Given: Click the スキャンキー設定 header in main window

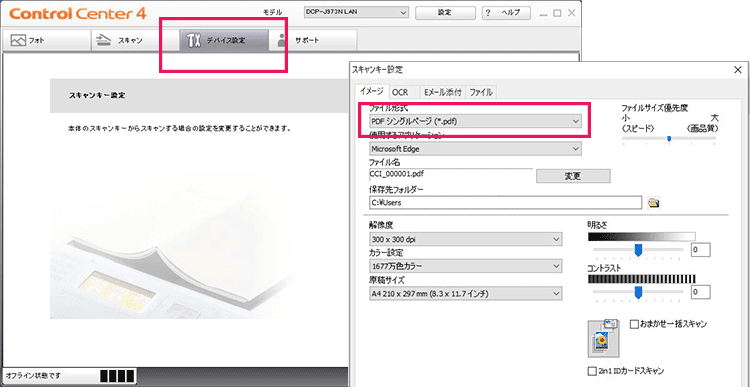Looking at the screenshot, I should click(x=97, y=95).
